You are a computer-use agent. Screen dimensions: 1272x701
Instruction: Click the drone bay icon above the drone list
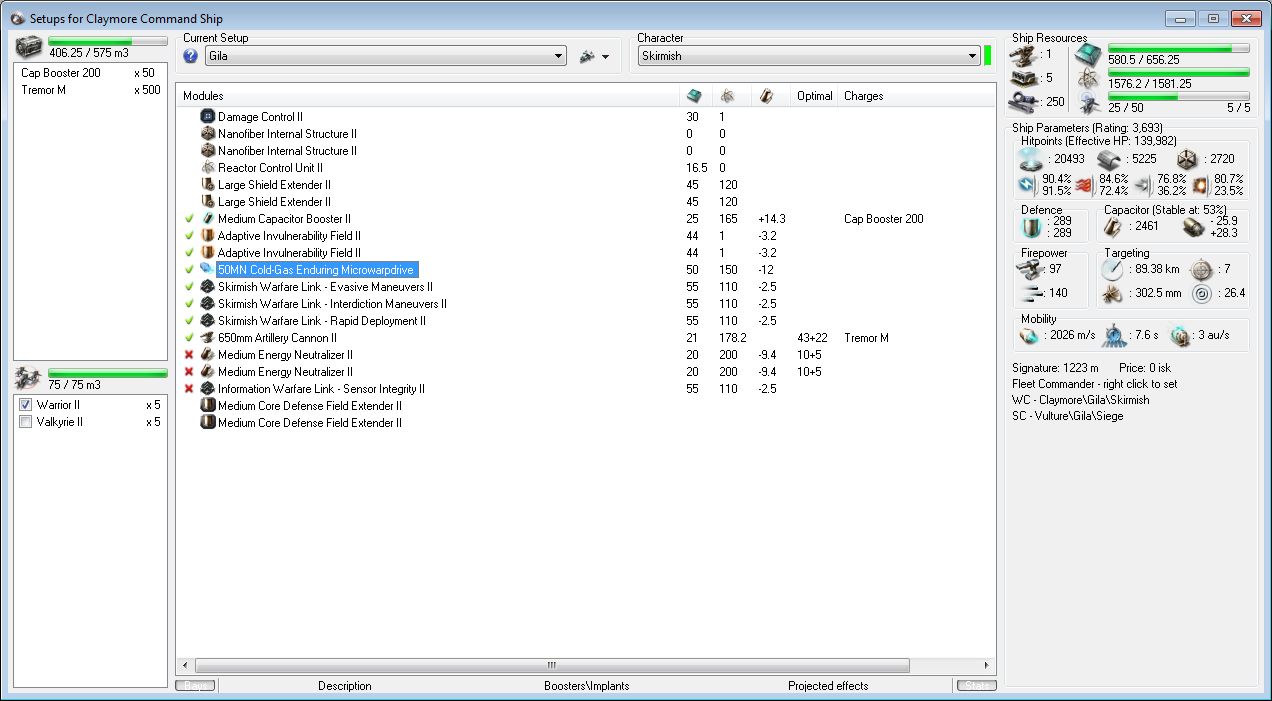28,378
